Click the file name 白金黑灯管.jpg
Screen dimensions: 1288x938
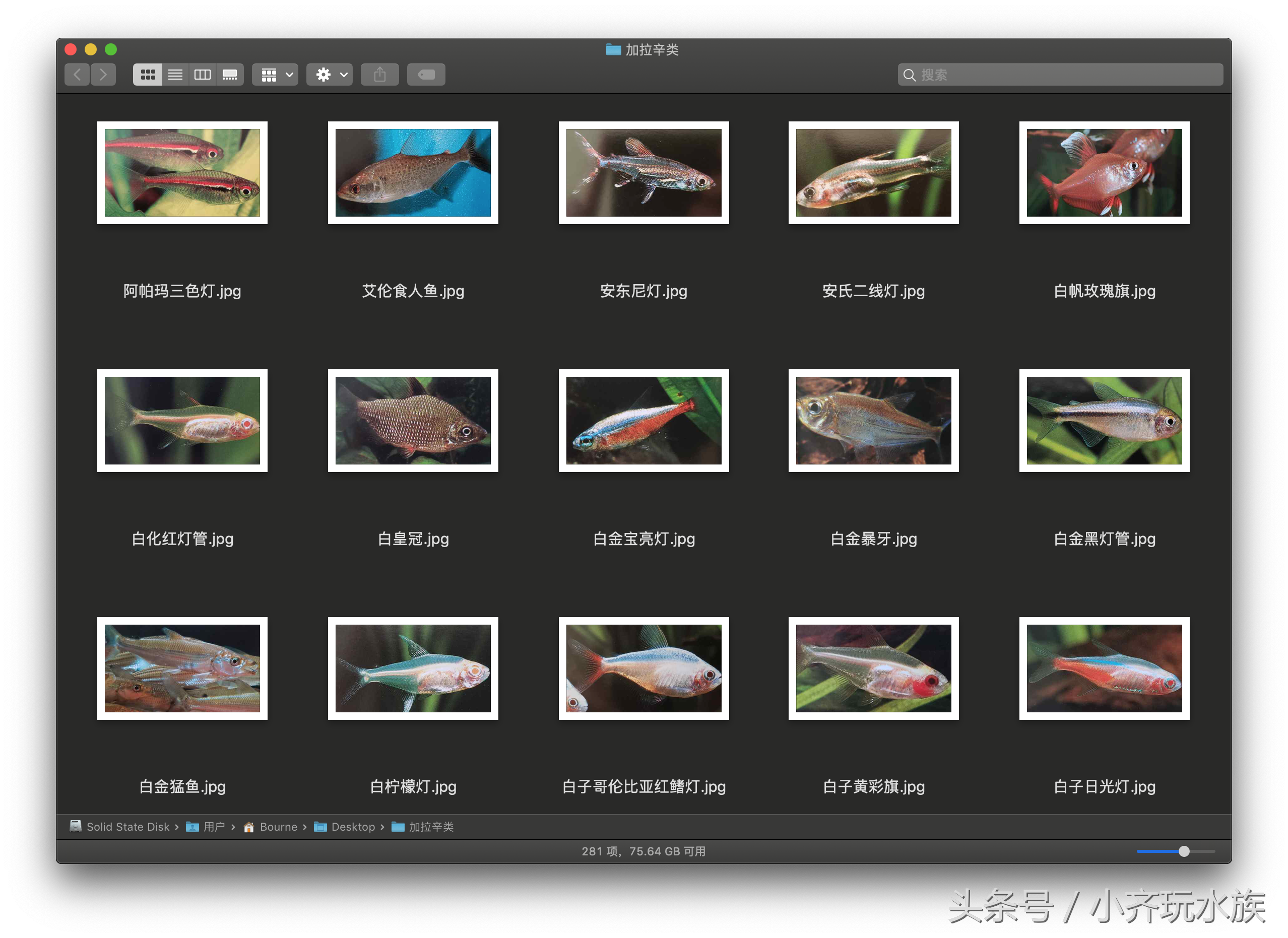[x=1104, y=539]
